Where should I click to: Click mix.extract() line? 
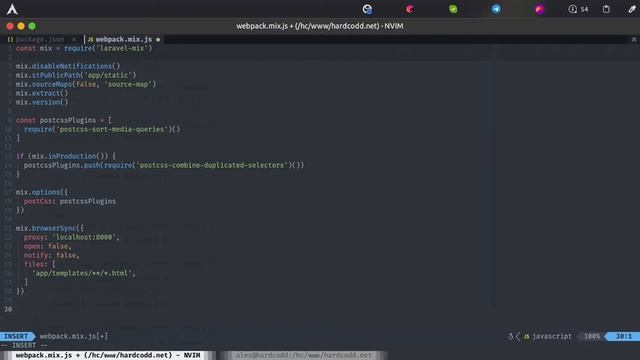[x=42, y=93]
